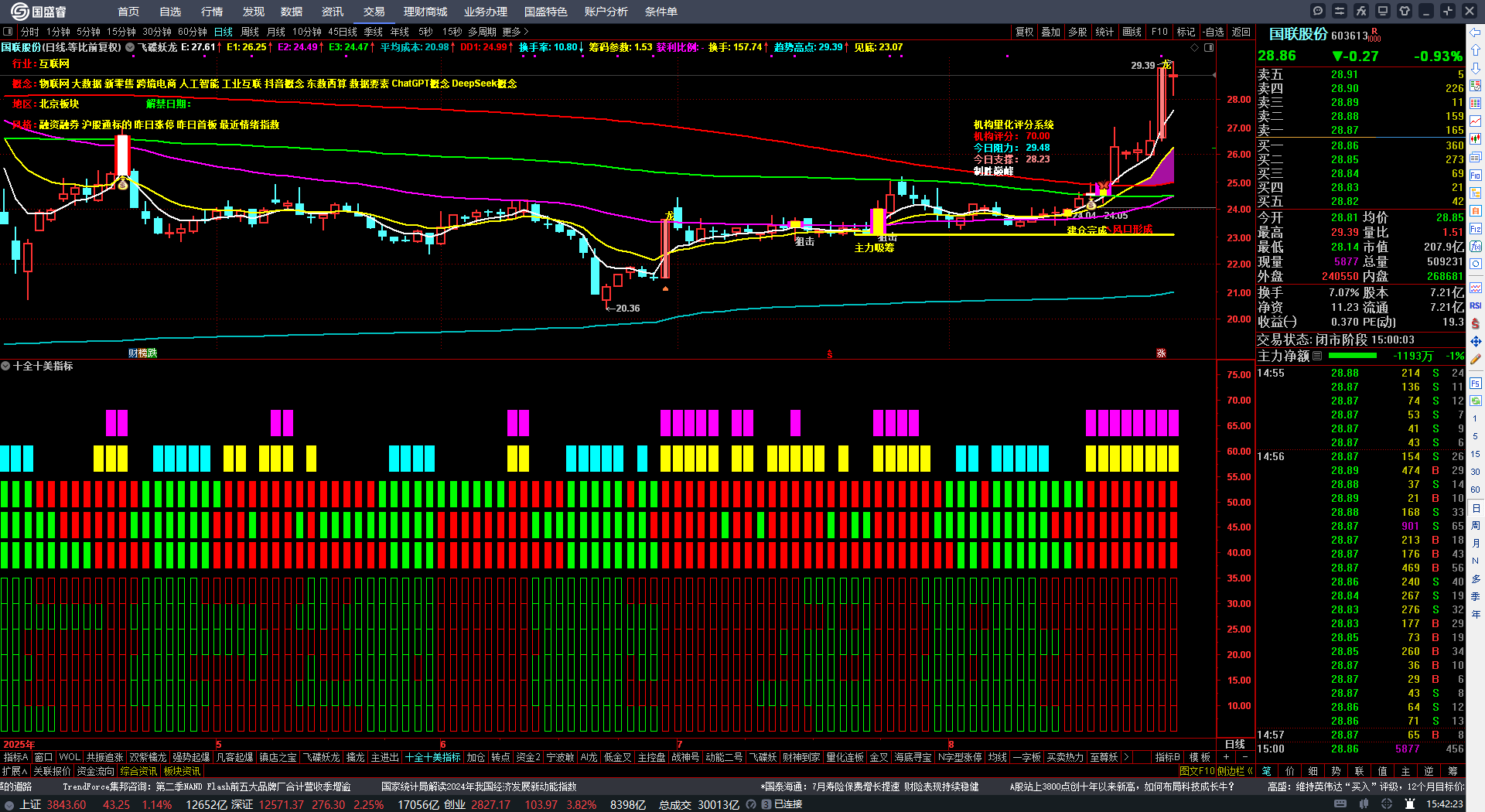Open the 指标A indicator group dropdown

coord(16,757)
